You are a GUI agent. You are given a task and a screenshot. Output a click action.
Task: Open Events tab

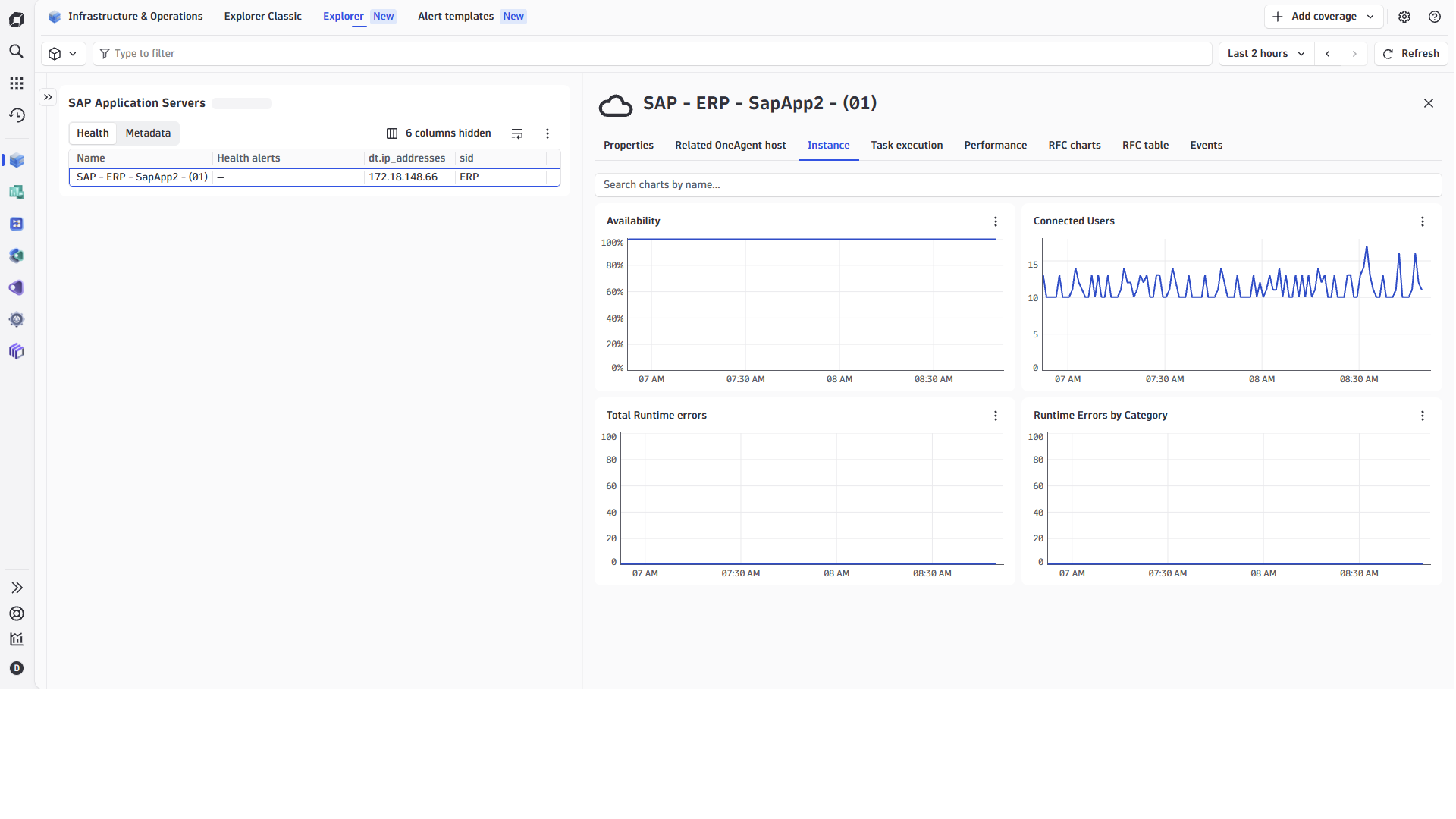pyautogui.click(x=1206, y=146)
